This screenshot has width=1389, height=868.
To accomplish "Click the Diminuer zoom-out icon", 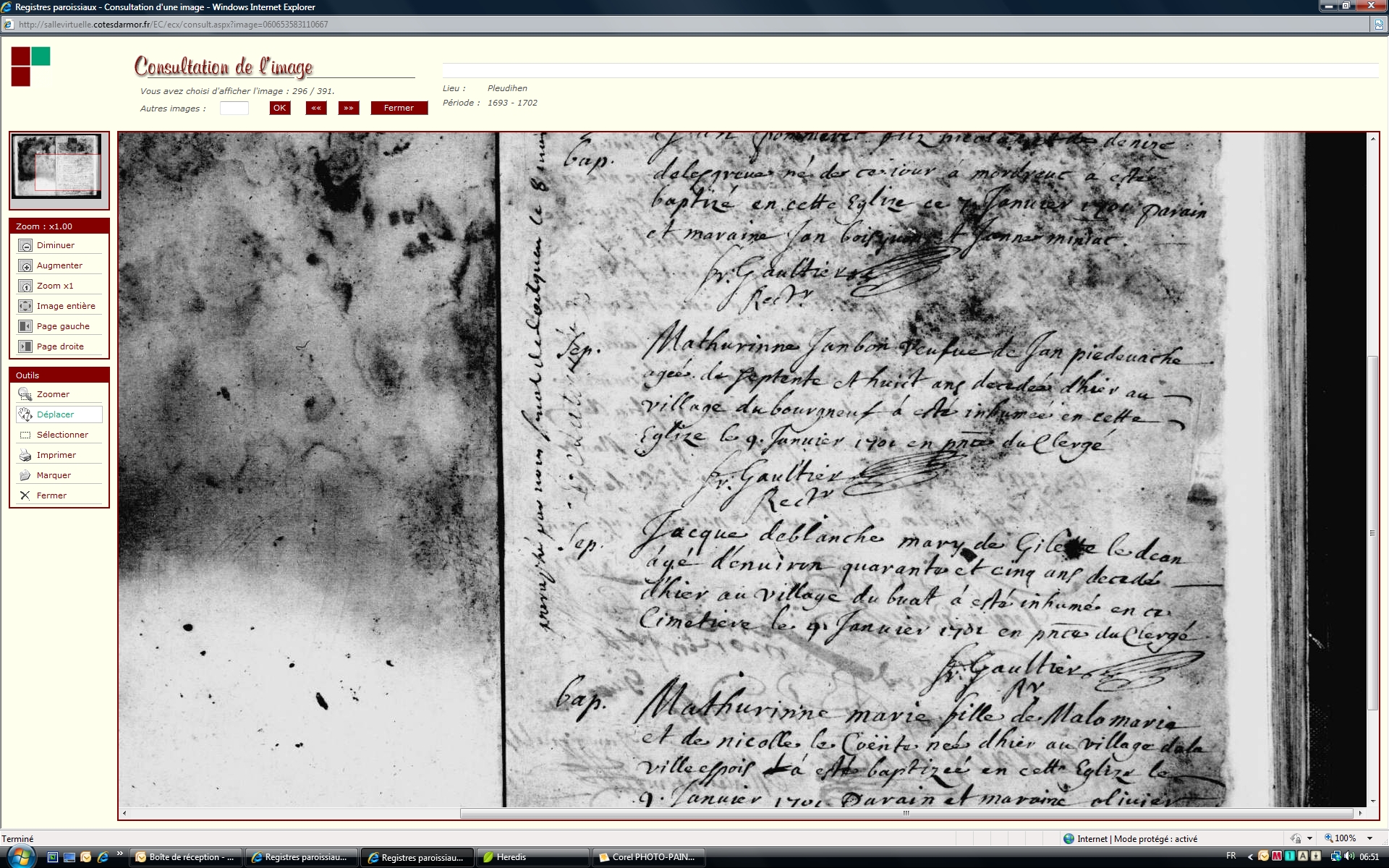I will click(x=25, y=246).
